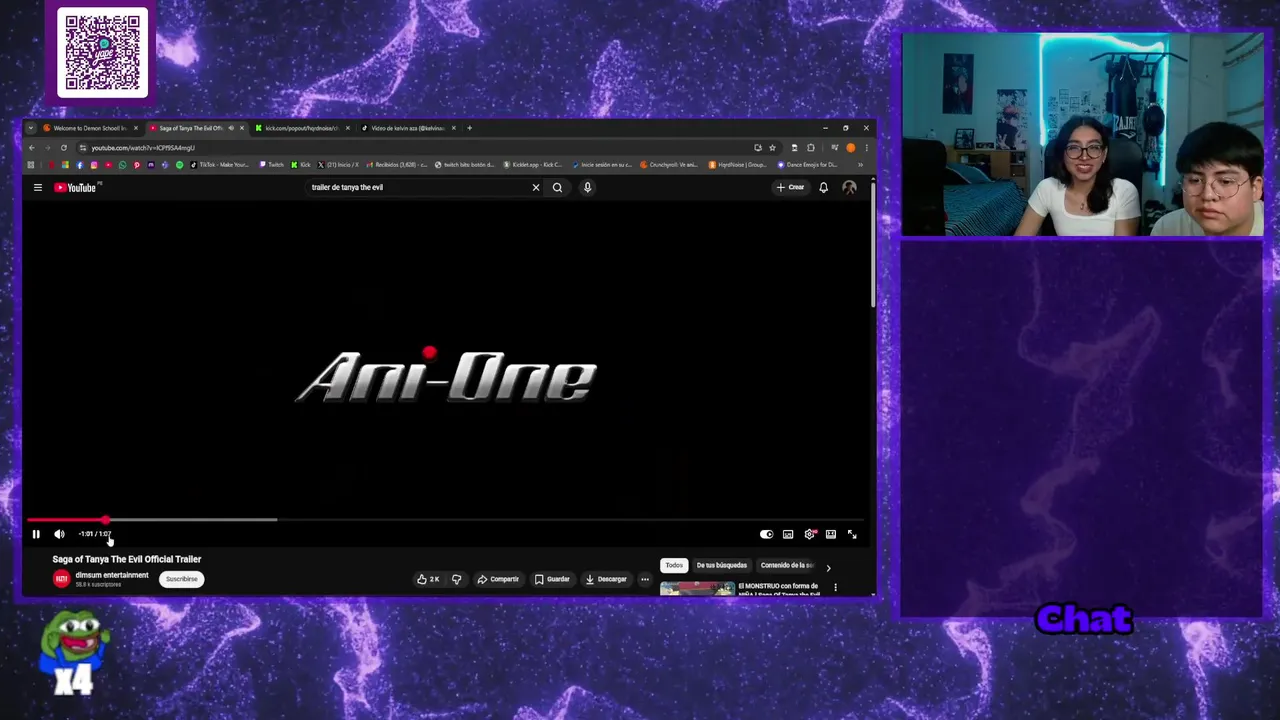
Task: Select the De tus búsquedas chip
Action: (721, 565)
